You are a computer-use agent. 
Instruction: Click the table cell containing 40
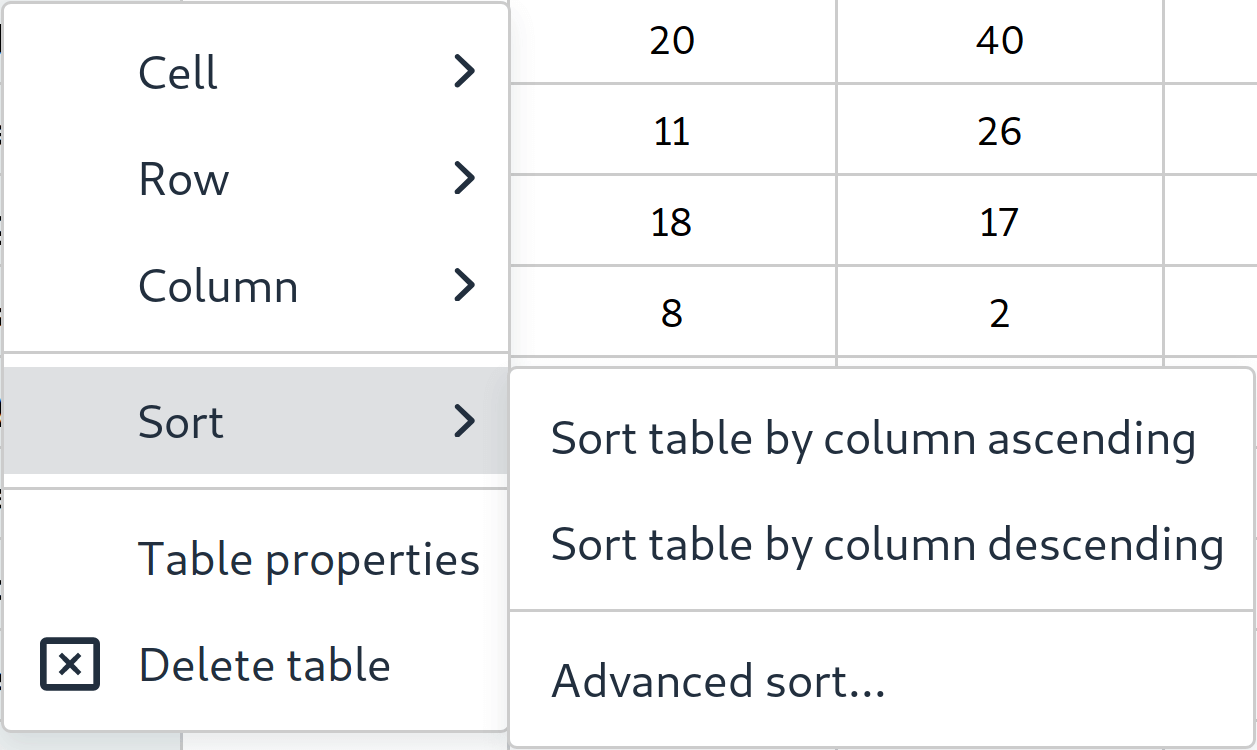point(998,41)
